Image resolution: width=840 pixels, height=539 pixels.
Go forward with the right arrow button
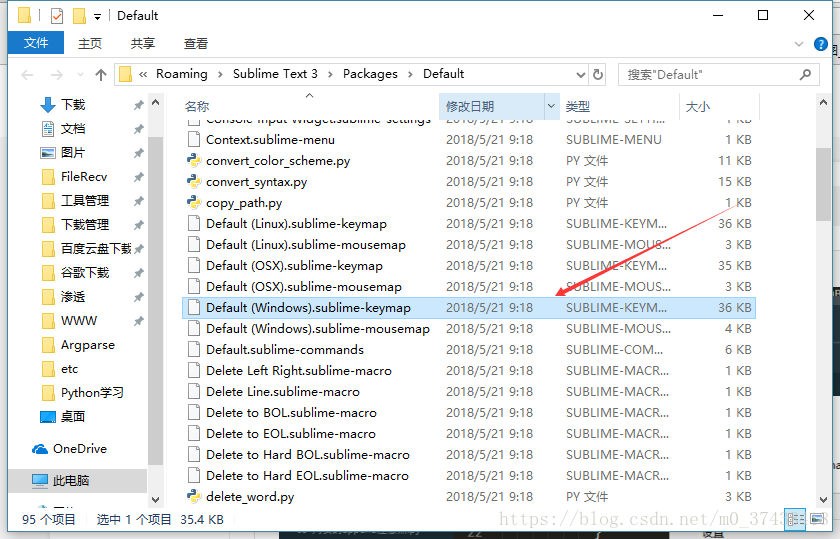(56, 75)
